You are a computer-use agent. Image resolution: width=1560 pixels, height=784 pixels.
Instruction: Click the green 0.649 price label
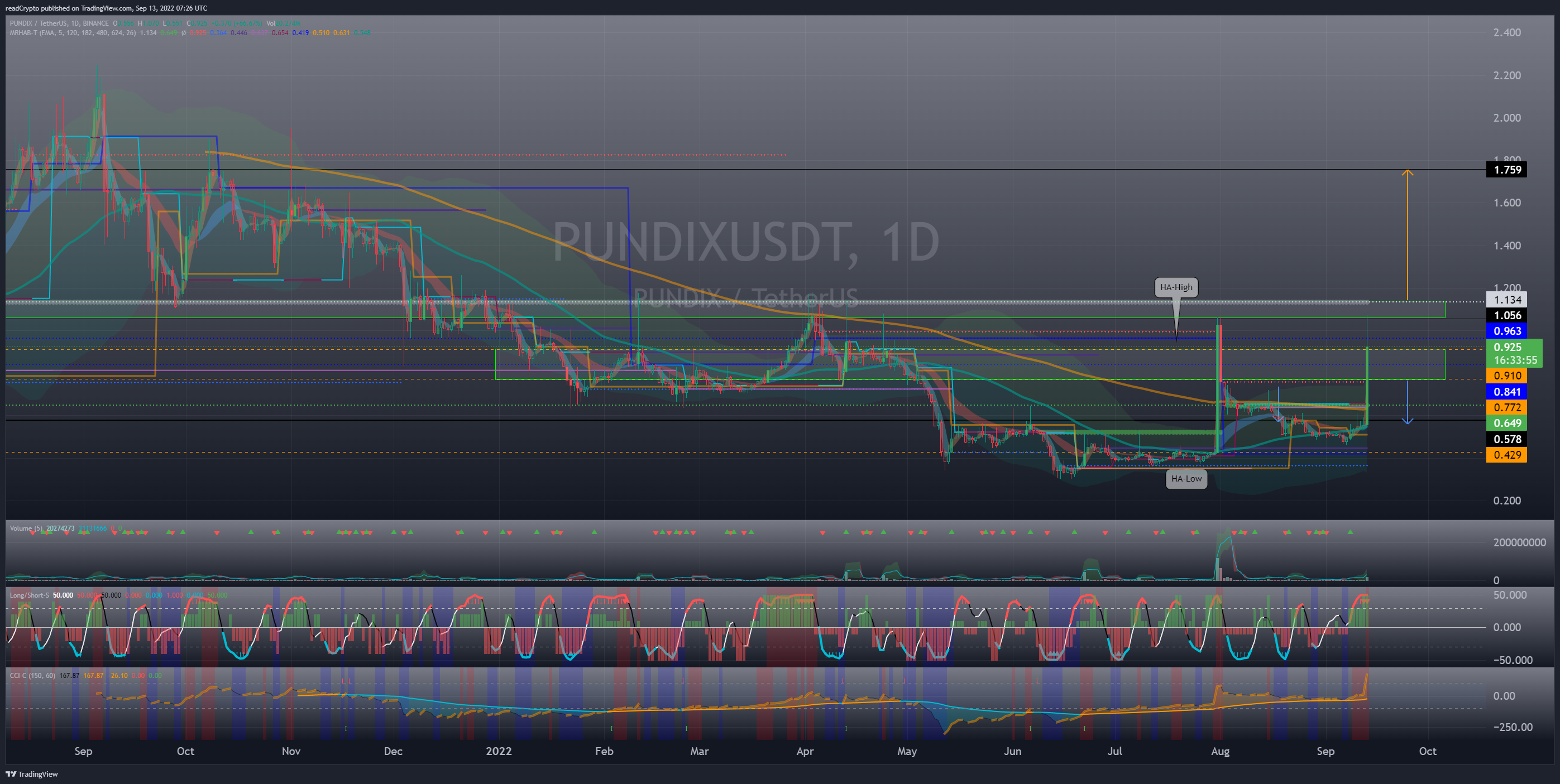(x=1506, y=423)
